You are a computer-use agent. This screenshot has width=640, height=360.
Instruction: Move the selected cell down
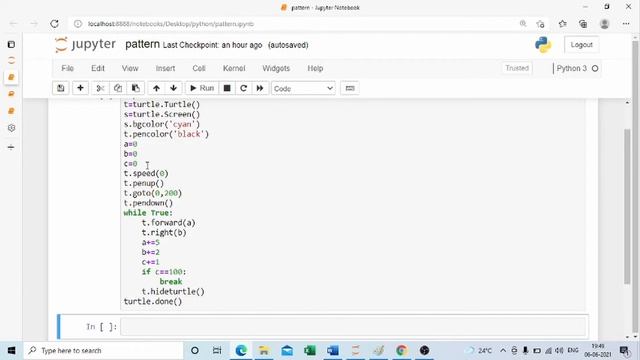[173, 88]
